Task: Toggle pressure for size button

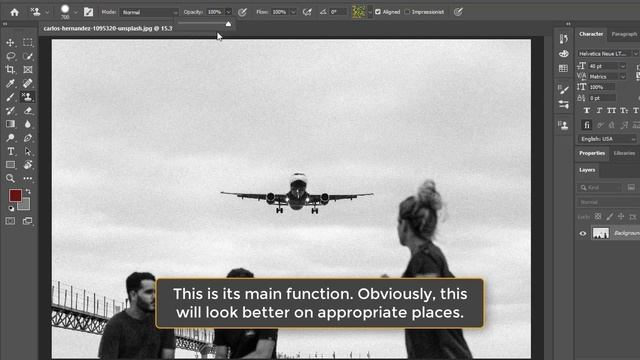Action: pos(458,12)
